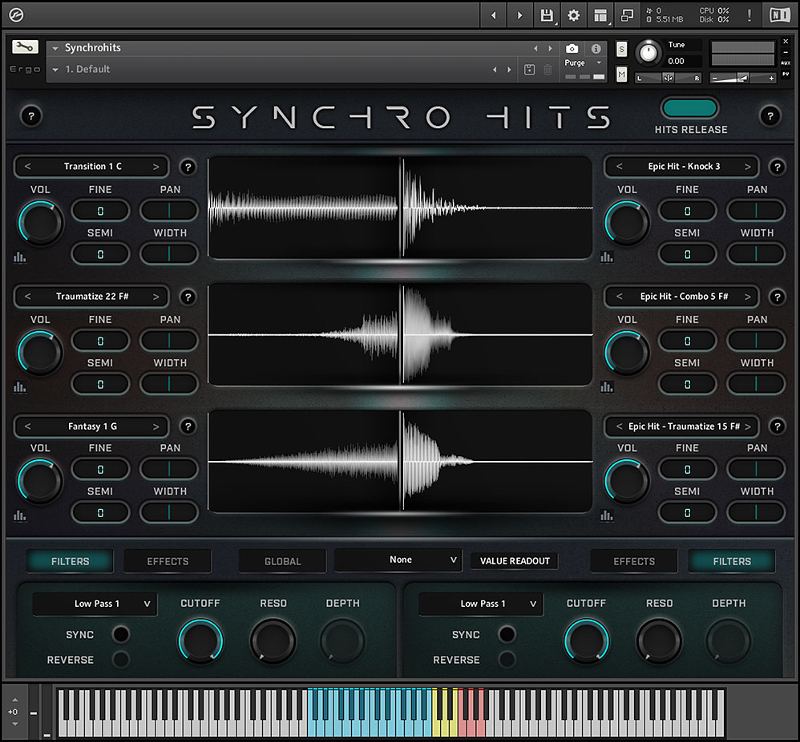Select the GLOBAL tab
The height and width of the screenshot is (742, 800).
280,561
